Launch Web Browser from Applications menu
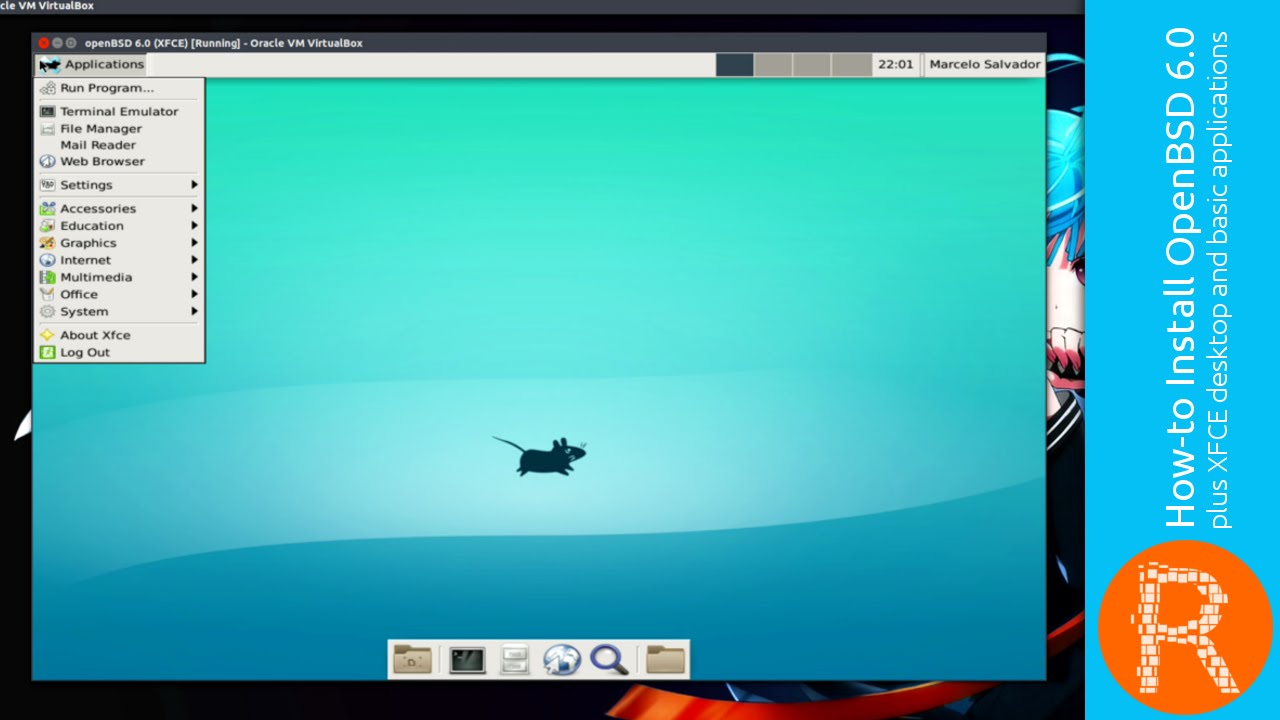 (x=119, y=161)
